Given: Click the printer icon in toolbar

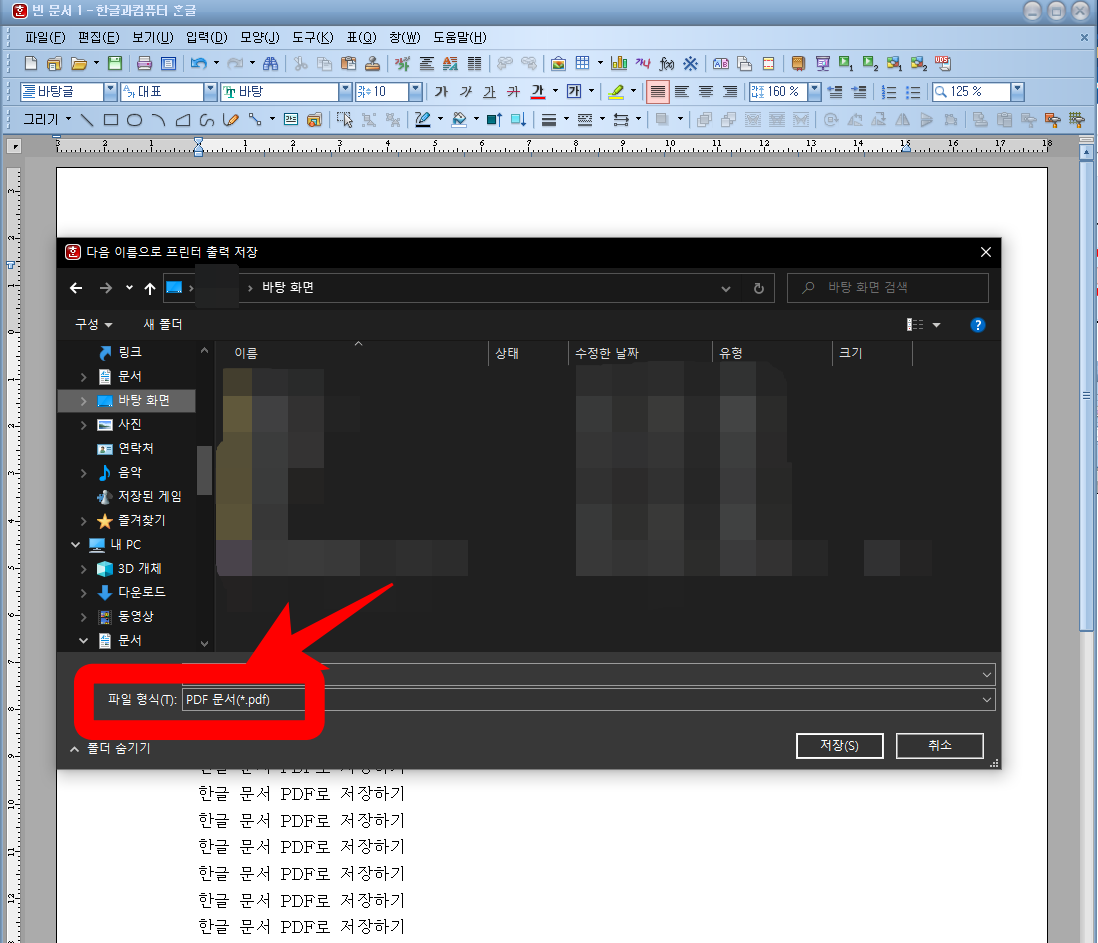Looking at the screenshot, I should (144, 64).
